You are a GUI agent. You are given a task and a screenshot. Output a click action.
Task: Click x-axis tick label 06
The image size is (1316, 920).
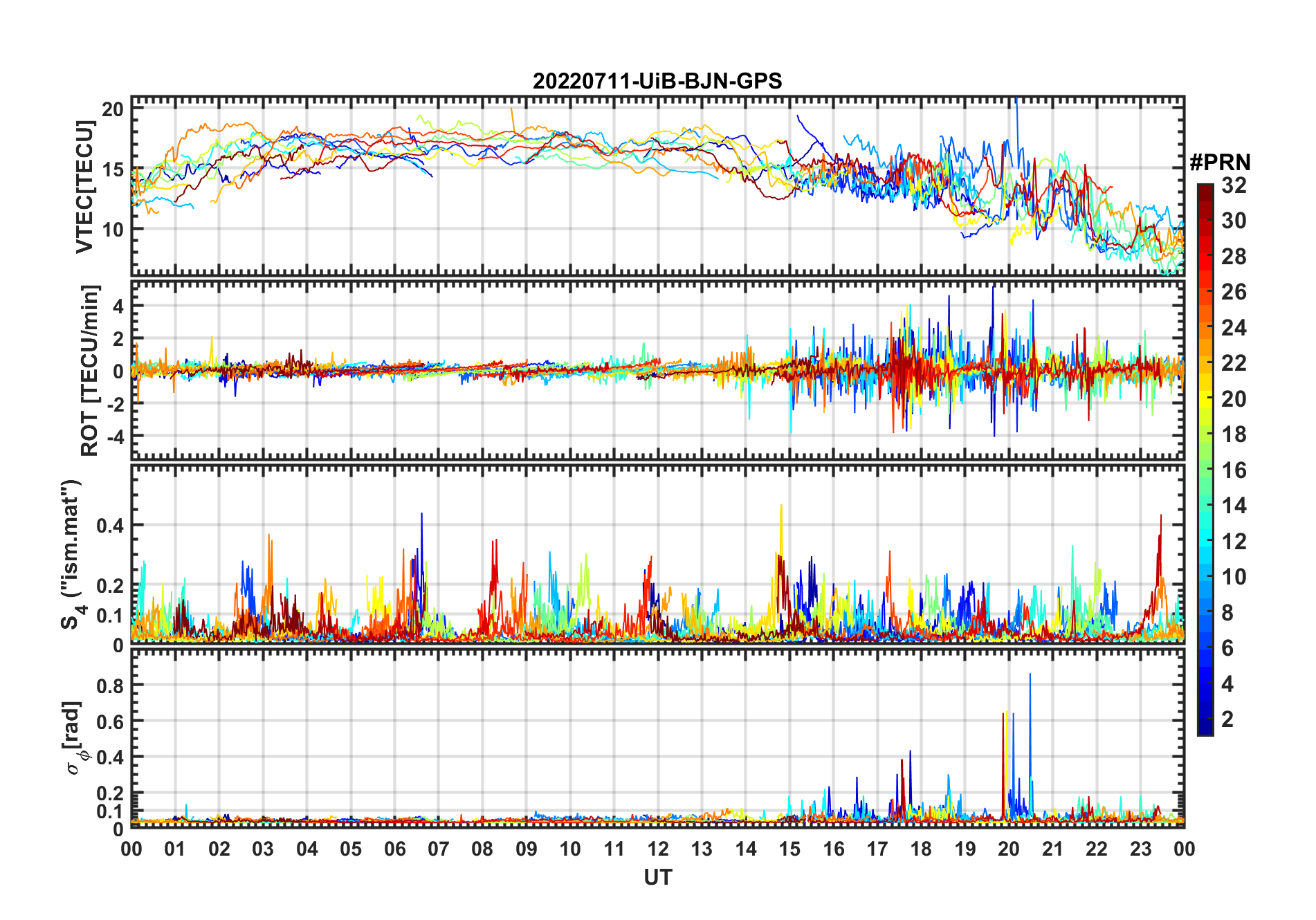pos(394,849)
